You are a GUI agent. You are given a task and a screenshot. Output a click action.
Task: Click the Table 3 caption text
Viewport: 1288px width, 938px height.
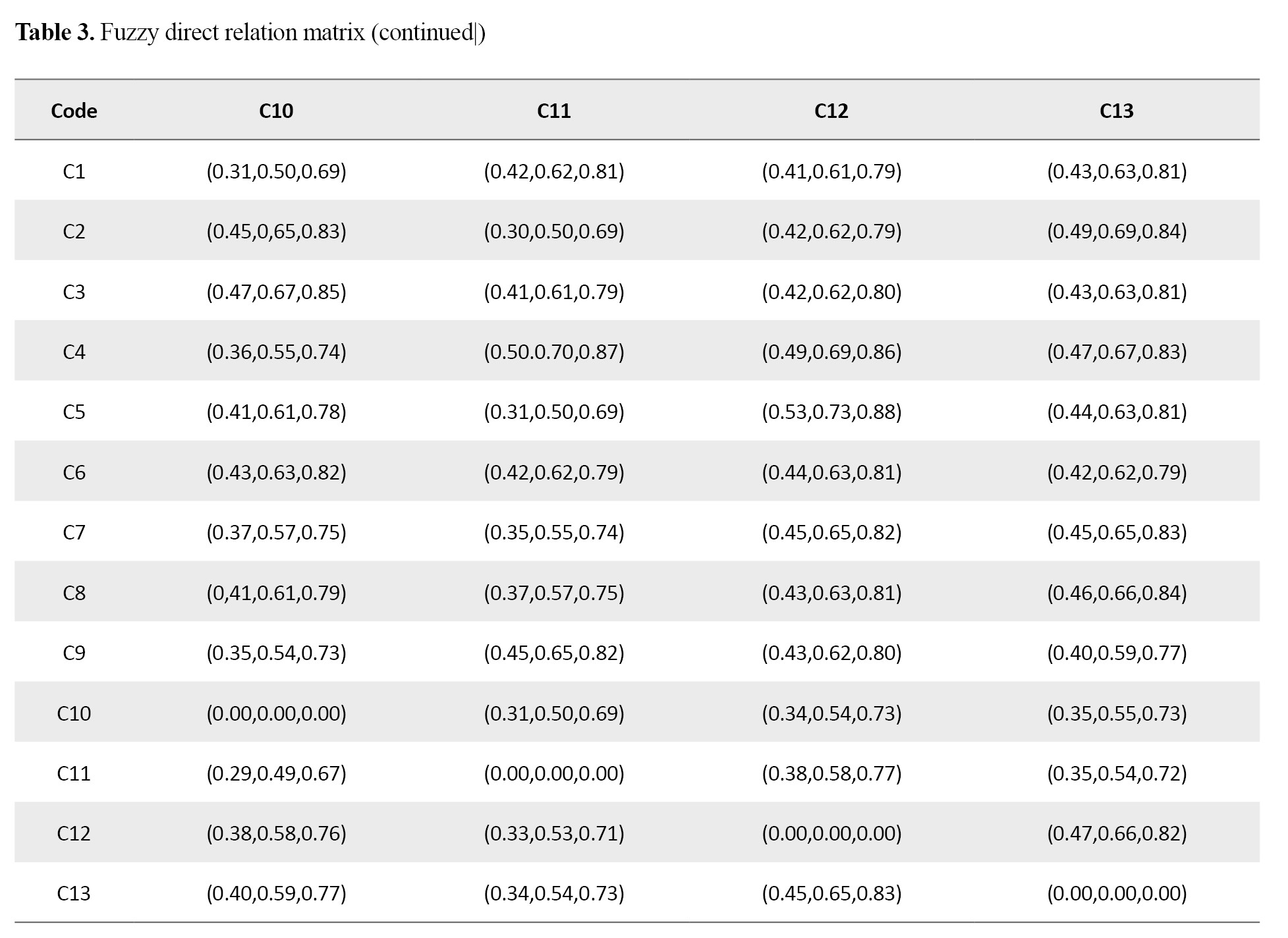[250, 32]
